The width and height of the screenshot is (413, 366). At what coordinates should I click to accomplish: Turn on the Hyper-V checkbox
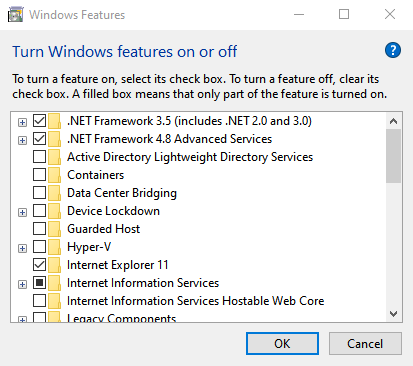[x=39, y=247]
